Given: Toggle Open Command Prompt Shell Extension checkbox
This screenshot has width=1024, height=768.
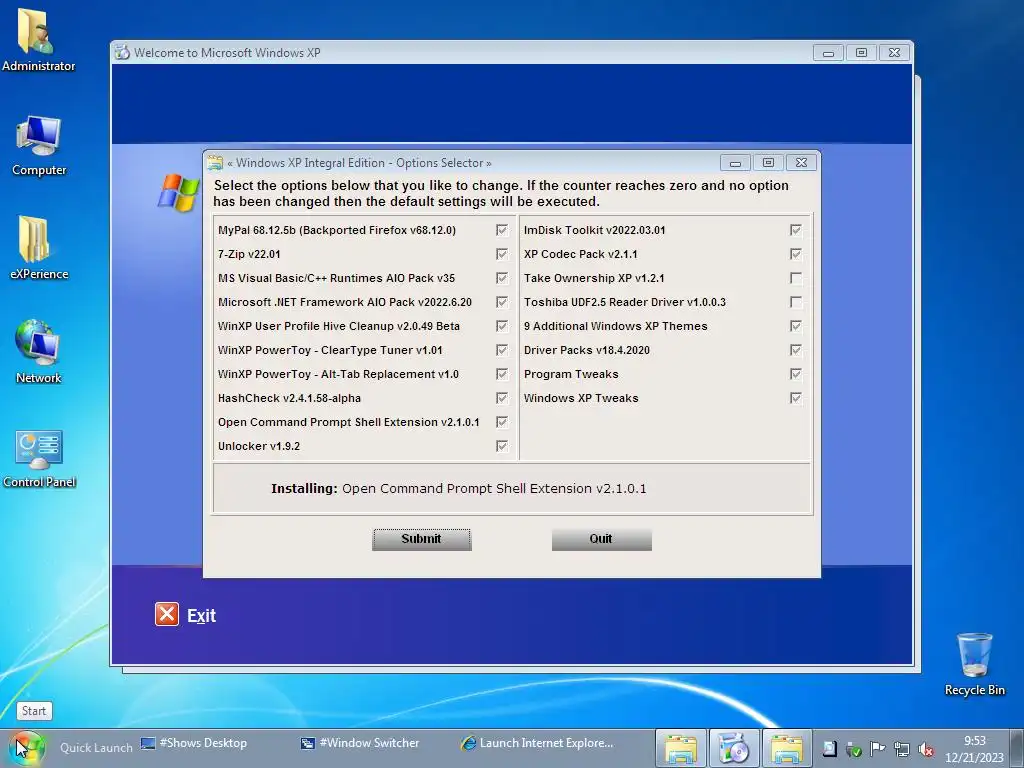Looking at the screenshot, I should [x=502, y=422].
